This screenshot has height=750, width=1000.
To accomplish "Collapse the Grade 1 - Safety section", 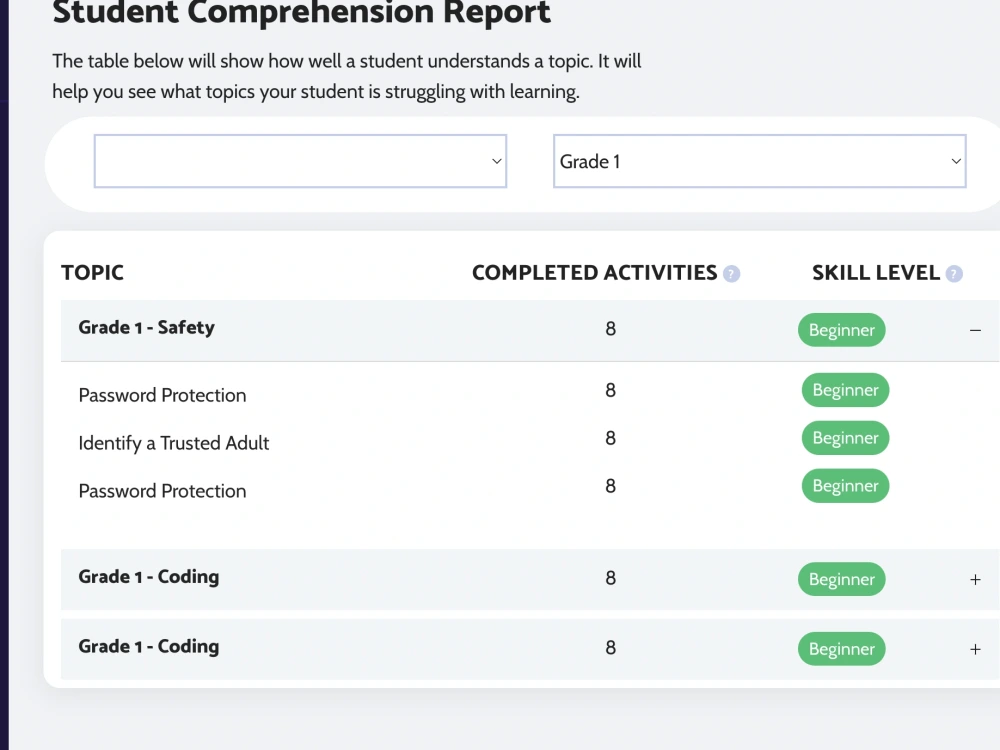I will [975, 330].
